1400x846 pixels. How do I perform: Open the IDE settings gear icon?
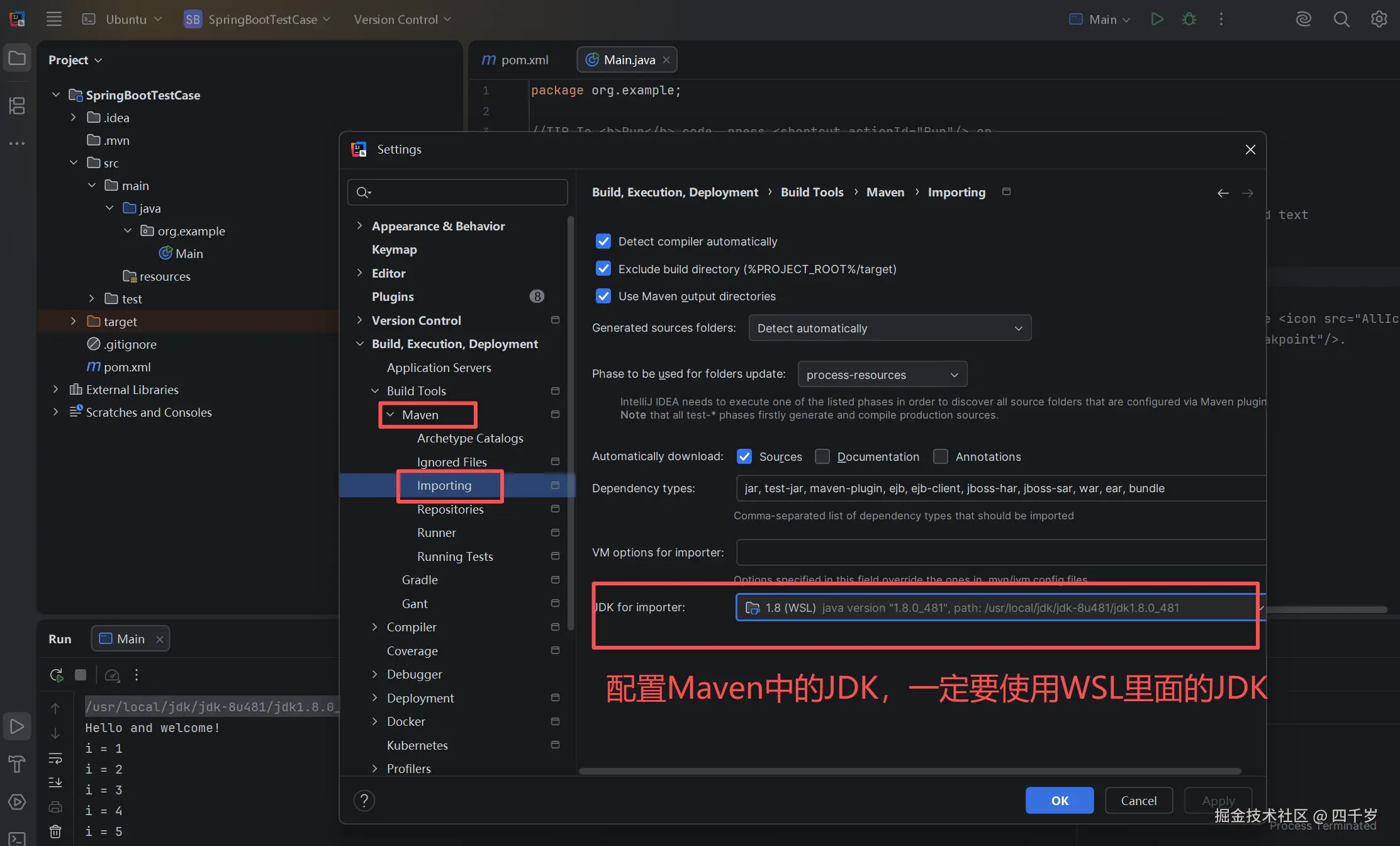click(1379, 19)
